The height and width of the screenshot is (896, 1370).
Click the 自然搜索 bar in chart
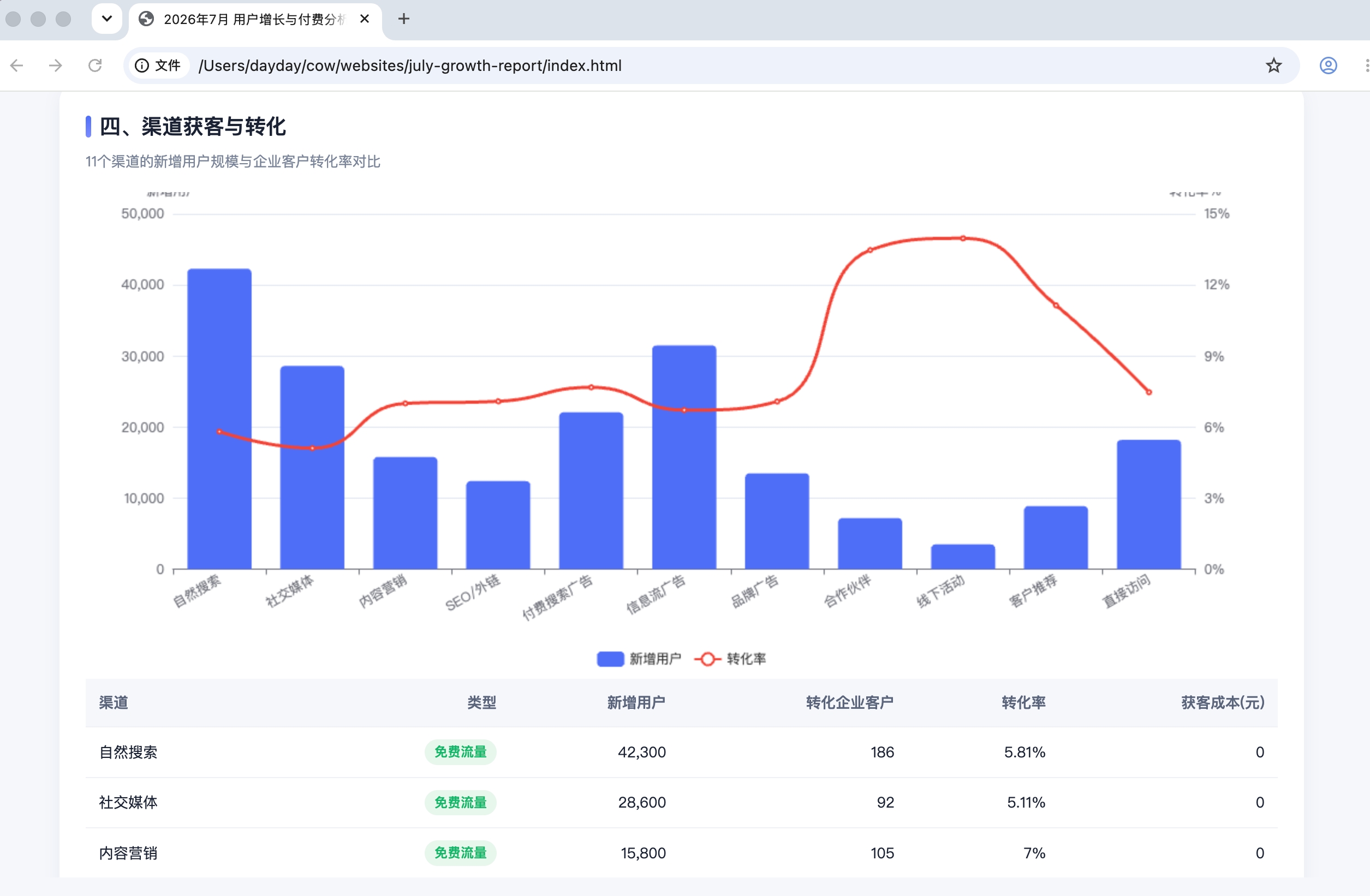219,419
